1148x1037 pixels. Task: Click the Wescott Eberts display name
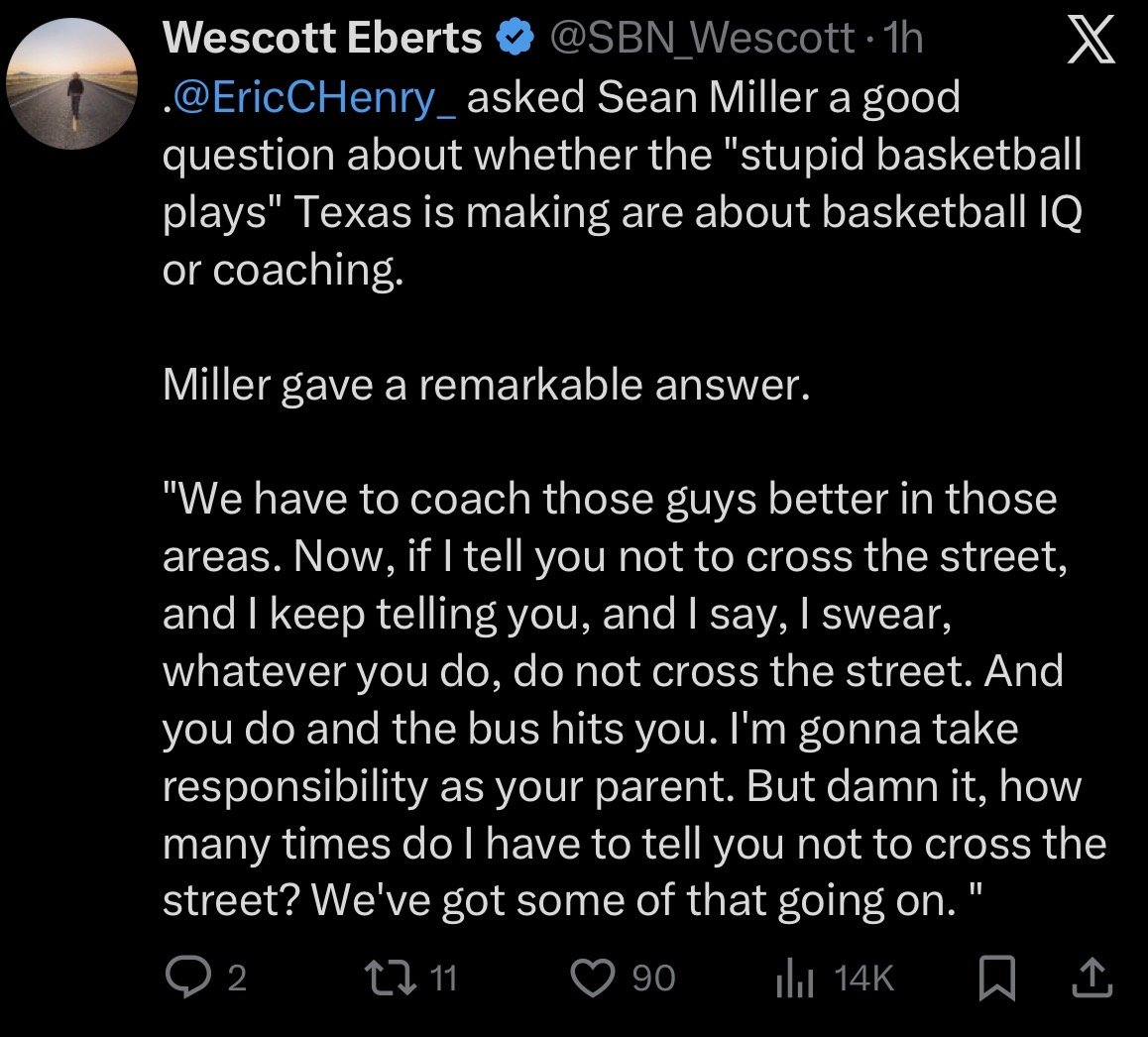coord(322,39)
